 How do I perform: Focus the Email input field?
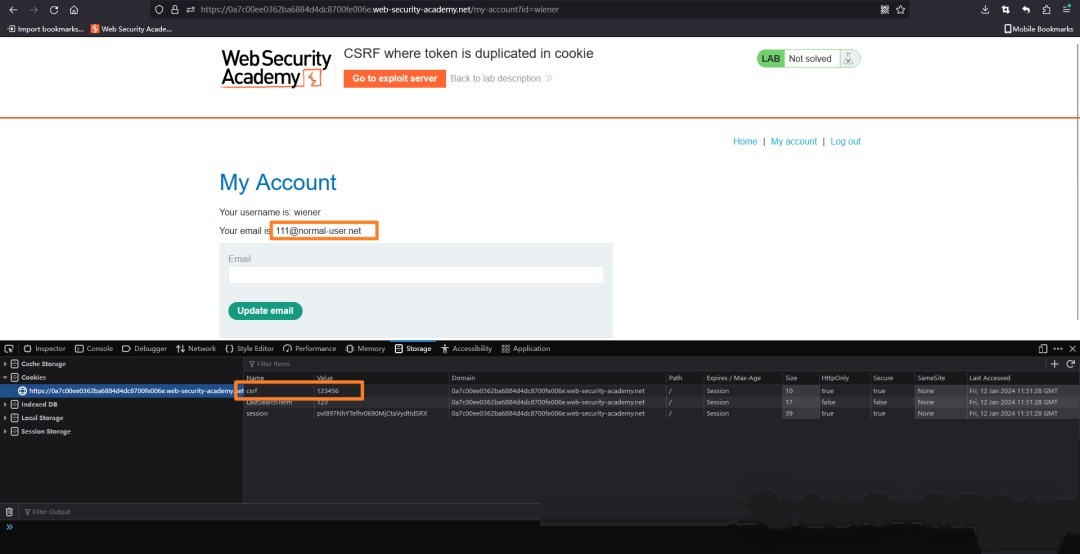(x=416, y=275)
